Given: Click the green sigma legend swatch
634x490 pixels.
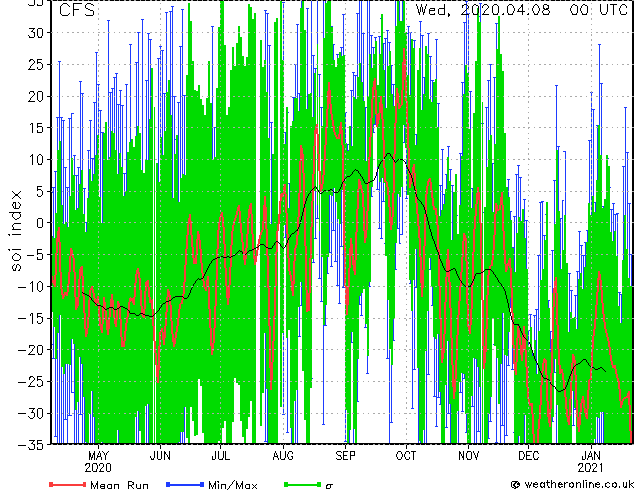Looking at the screenshot, I should [x=303, y=484].
